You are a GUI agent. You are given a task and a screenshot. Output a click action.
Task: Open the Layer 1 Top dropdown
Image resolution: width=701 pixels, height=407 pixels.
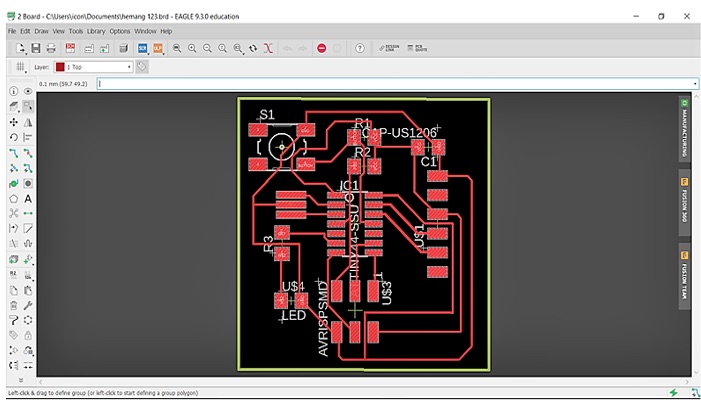tap(93, 67)
